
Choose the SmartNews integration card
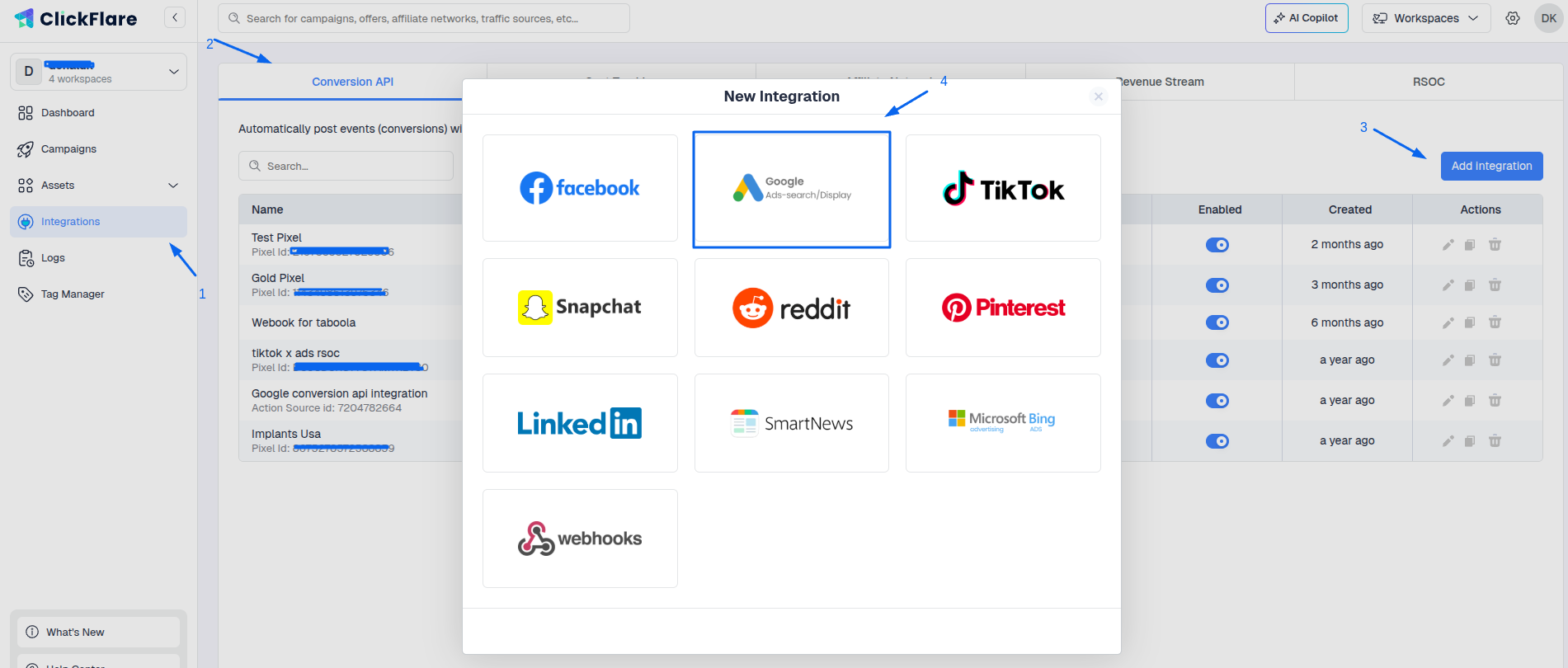(792, 423)
